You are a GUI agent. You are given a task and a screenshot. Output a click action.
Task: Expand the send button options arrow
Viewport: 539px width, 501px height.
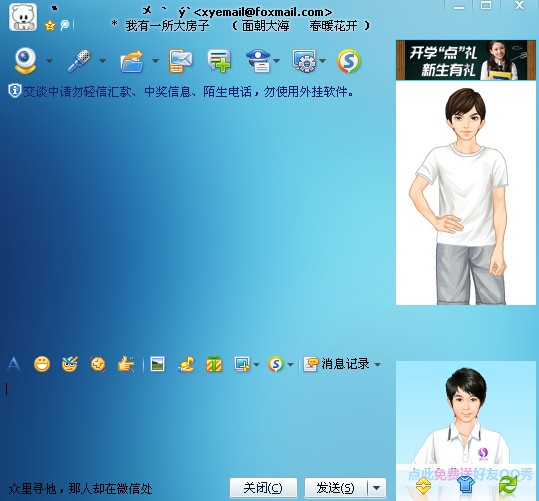click(x=377, y=488)
